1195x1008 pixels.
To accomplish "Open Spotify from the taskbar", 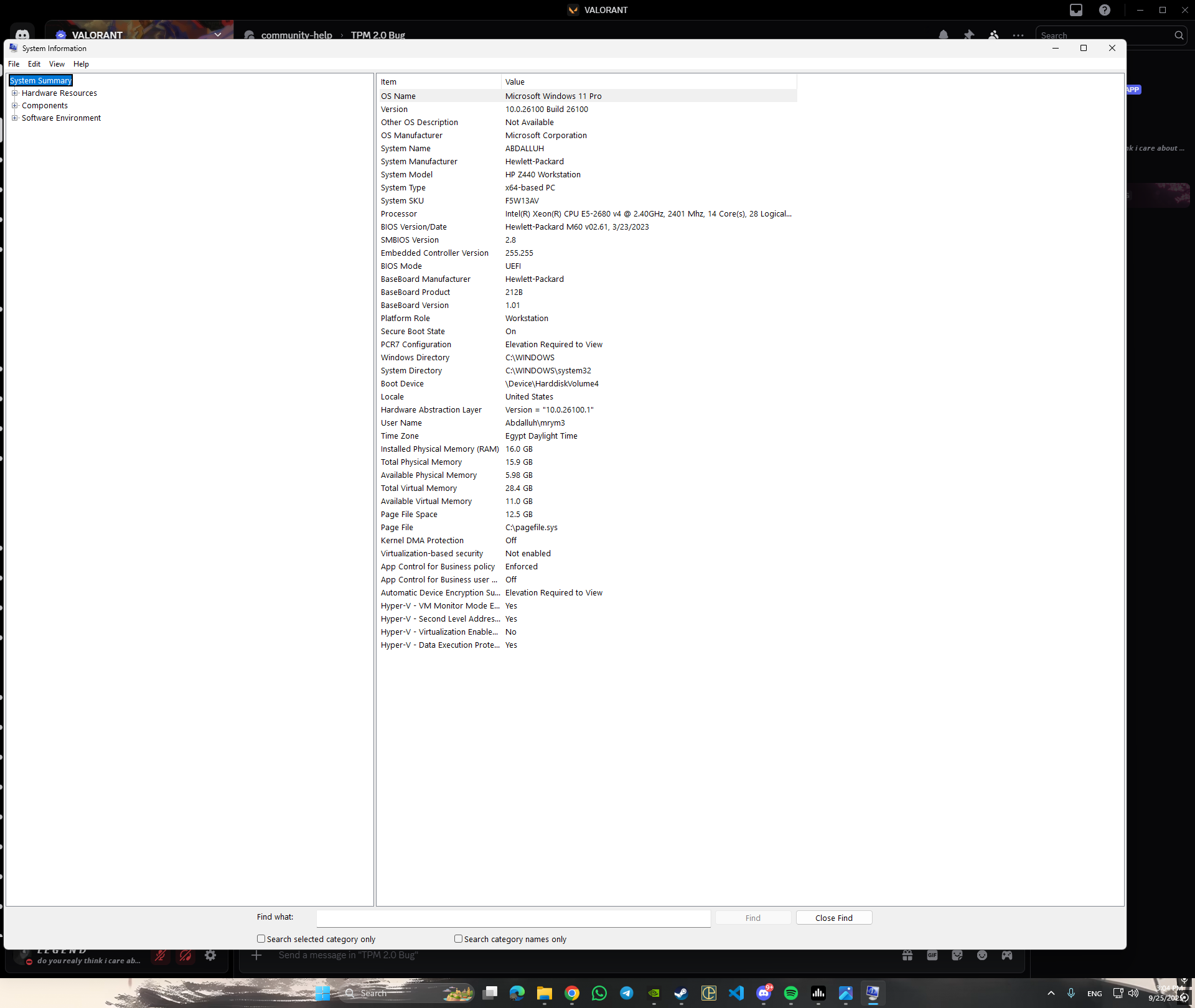I will point(790,993).
